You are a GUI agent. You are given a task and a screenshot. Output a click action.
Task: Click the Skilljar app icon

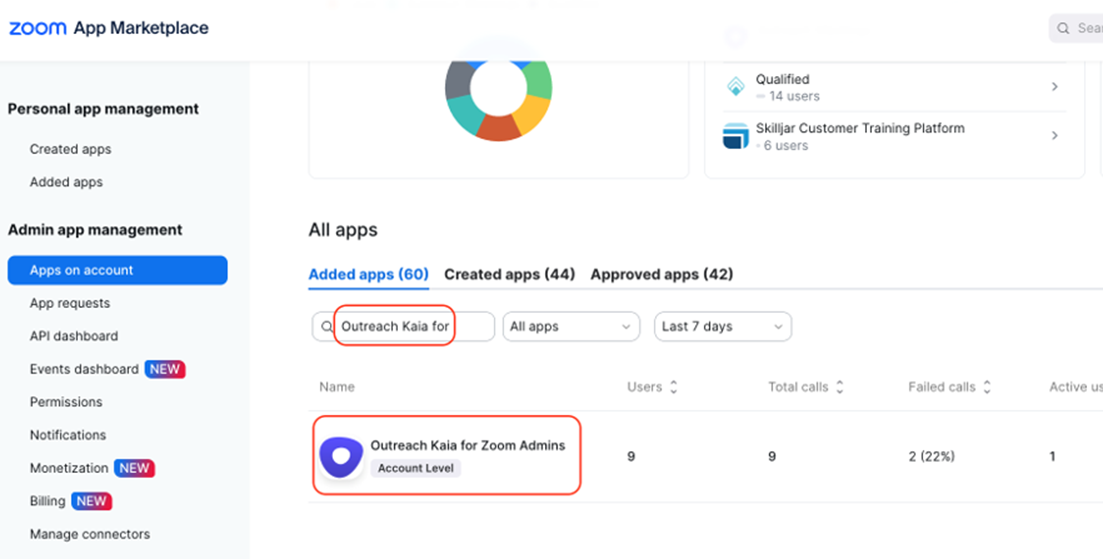coord(736,136)
